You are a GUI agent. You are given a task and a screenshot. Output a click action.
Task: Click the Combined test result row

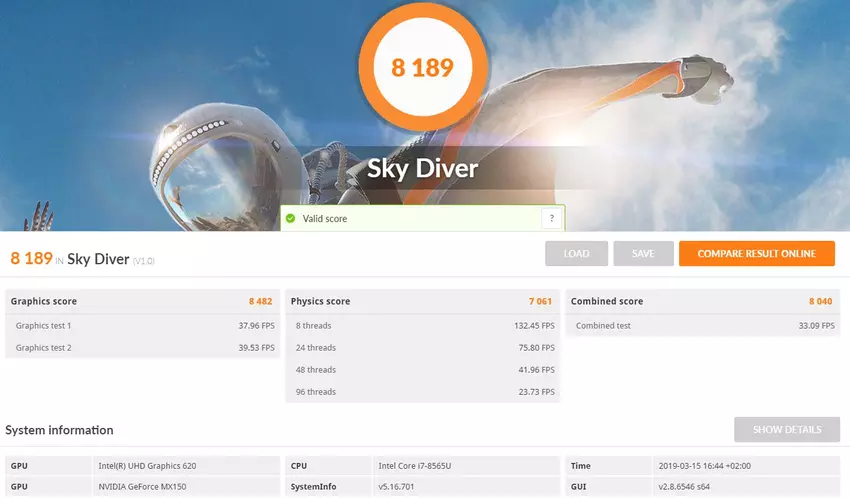(x=703, y=325)
